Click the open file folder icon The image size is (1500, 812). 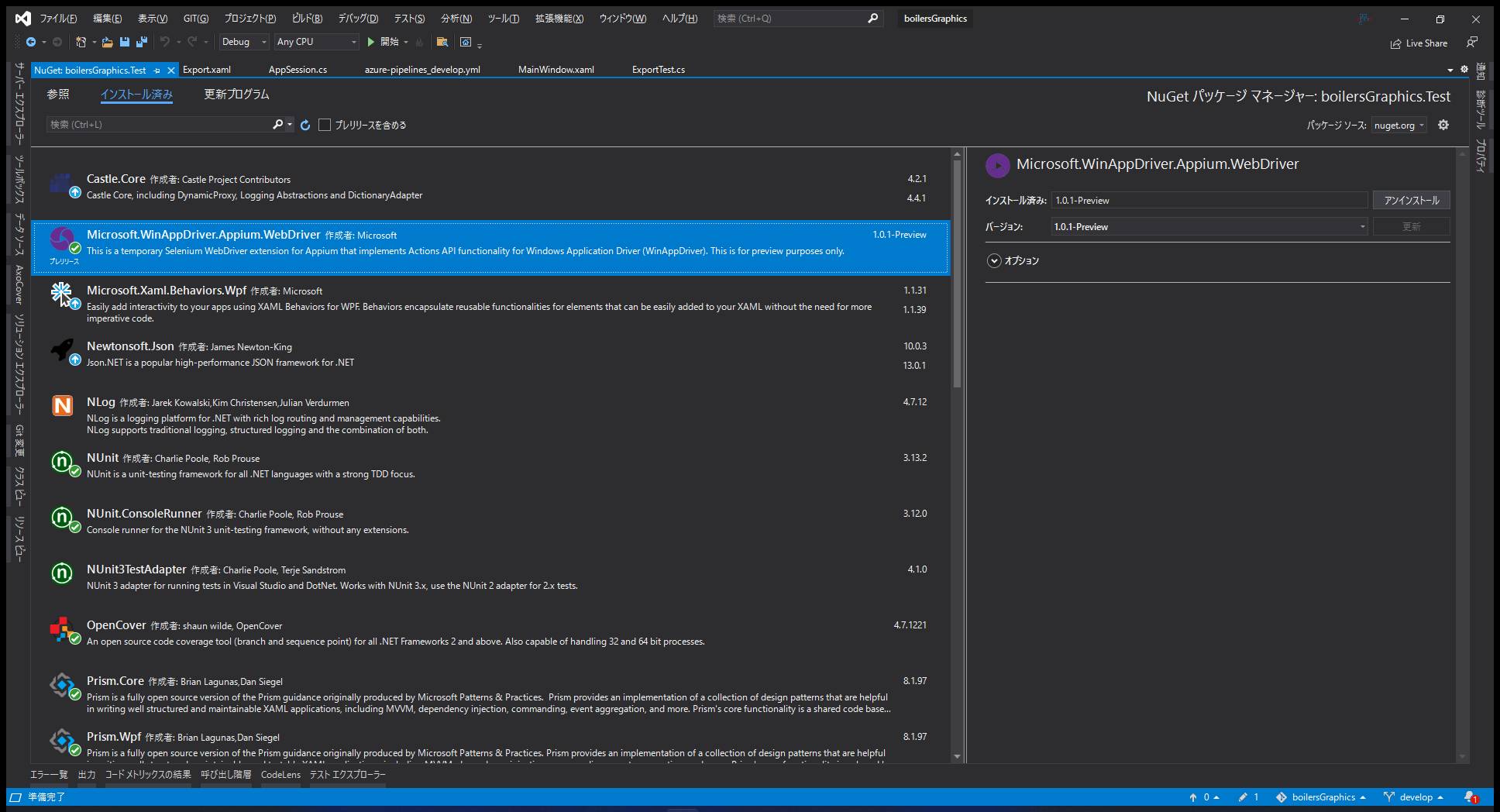(x=107, y=42)
